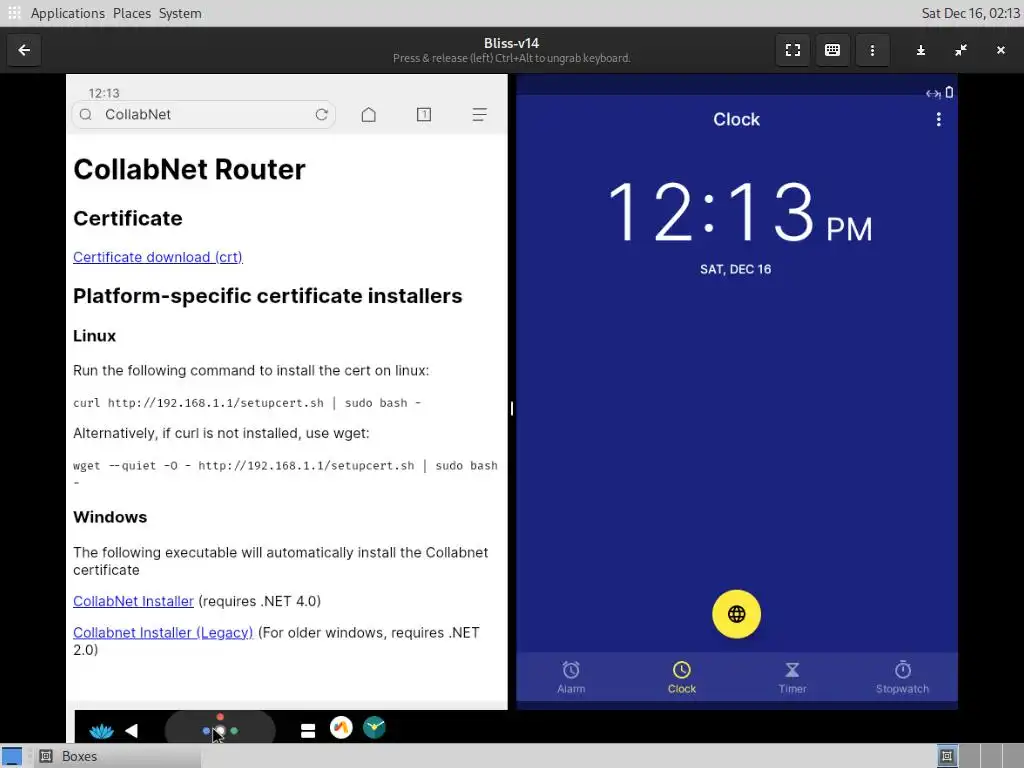Click the SAT, DEC 16 date text
The width and height of the screenshot is (1024, 768).
point(735,269)
